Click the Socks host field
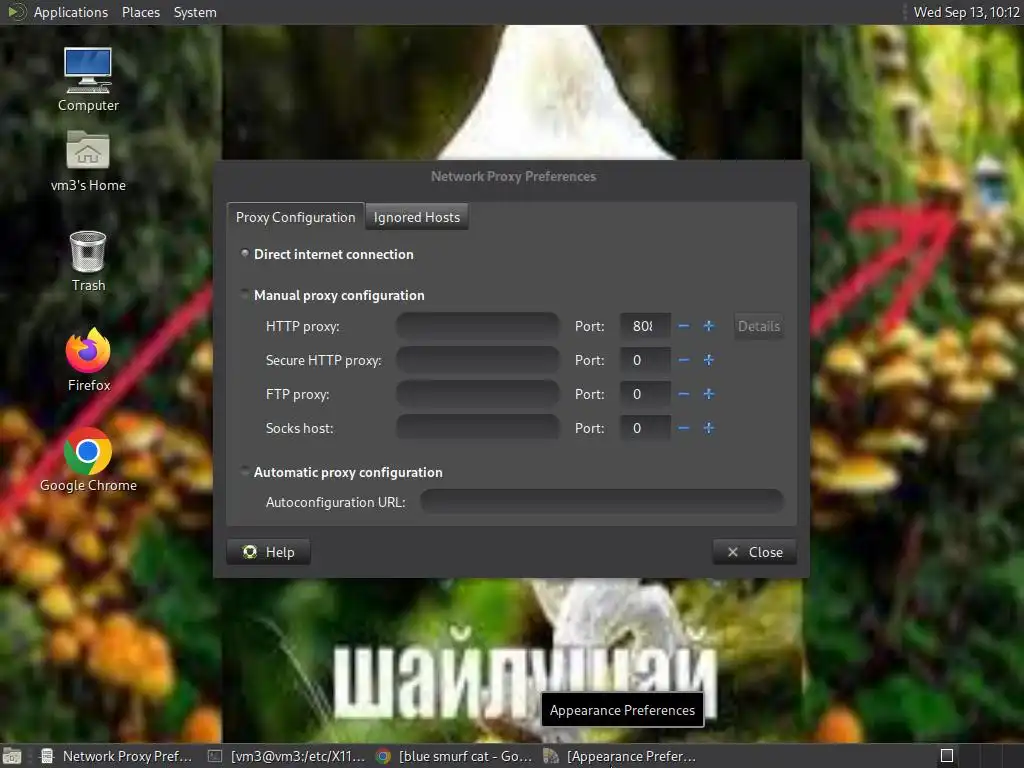The height and width of the screenshot is (768, 1024). [477, 428]
